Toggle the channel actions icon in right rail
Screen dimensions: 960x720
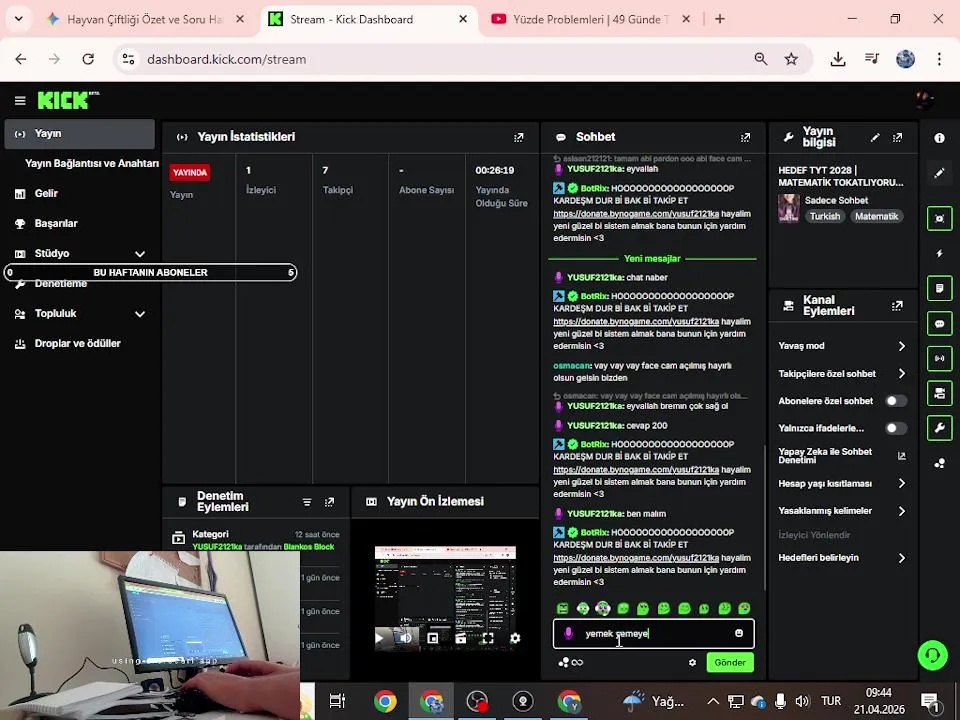point(939,393)
